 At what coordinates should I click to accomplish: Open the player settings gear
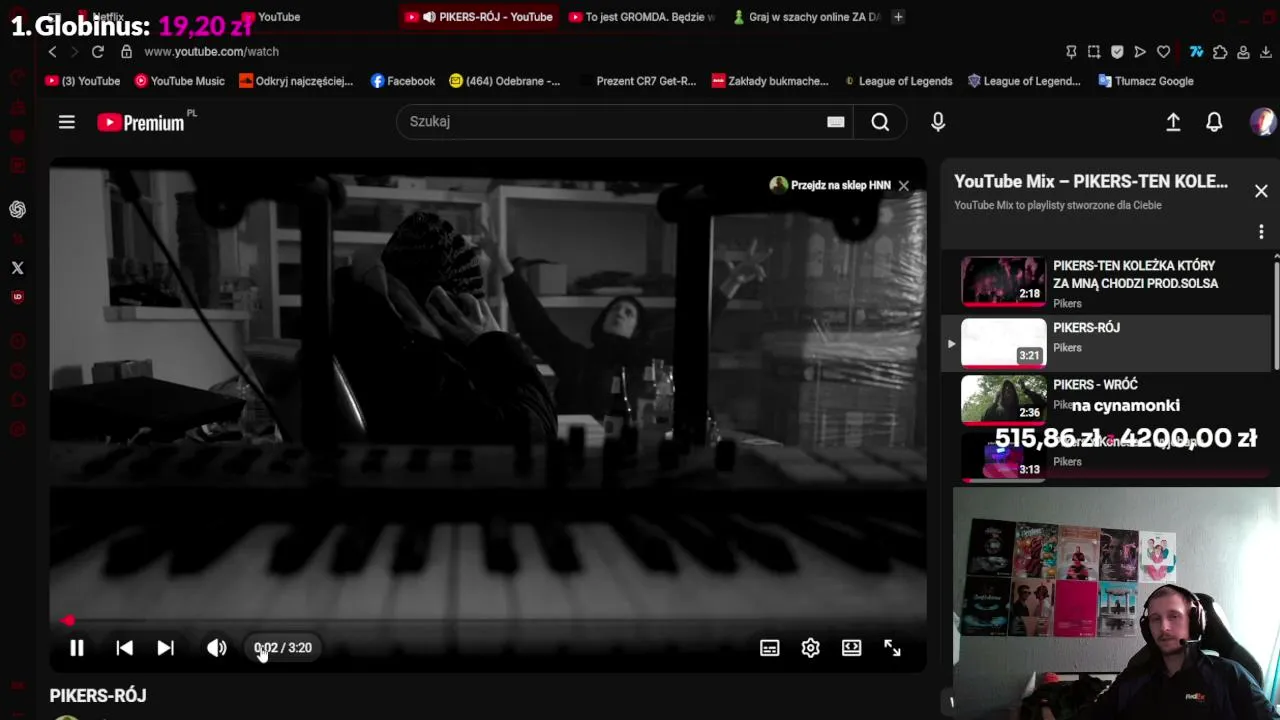[x=811, y=648]
